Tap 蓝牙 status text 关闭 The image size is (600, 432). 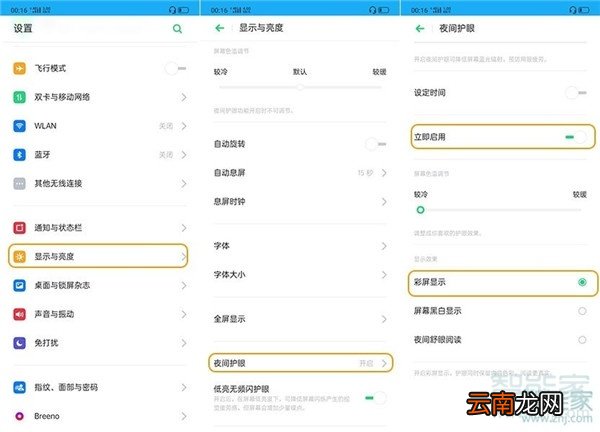click(x=166, y=155)
